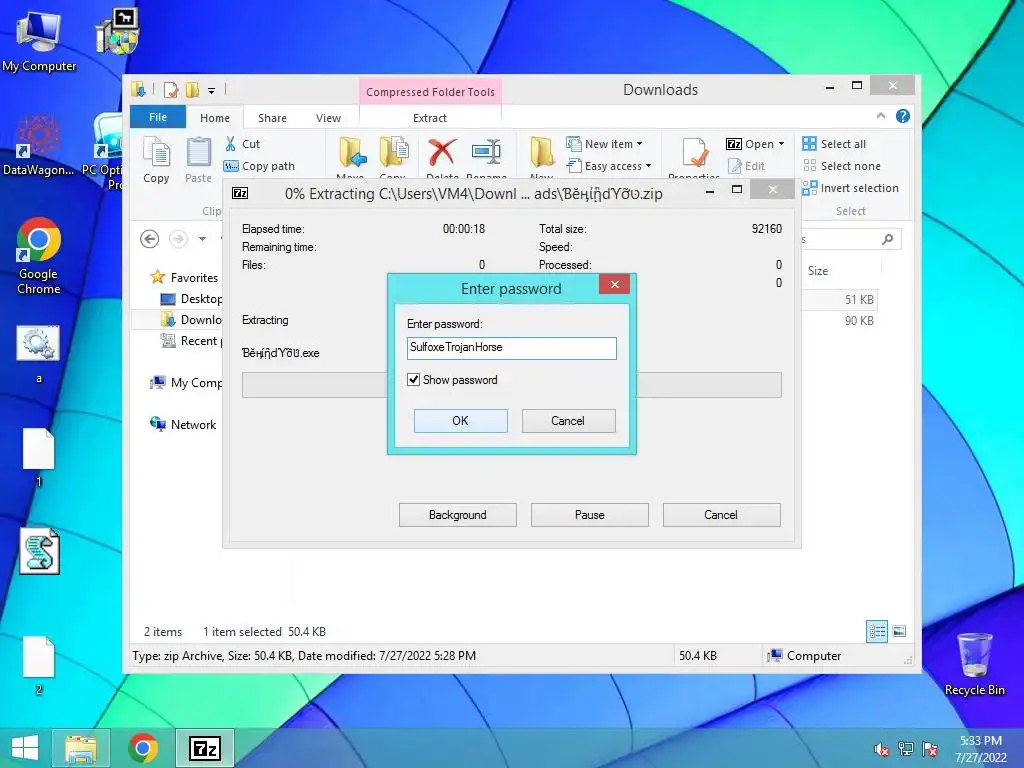The image size is (1024, 768).
Task: Open the Action Center flag icon
Action: [930, 749]
